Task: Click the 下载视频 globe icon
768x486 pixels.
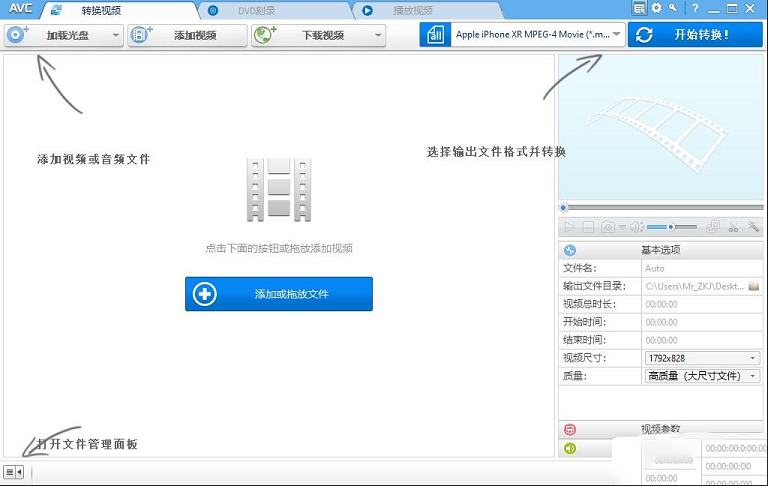Action: coord(265,35)
